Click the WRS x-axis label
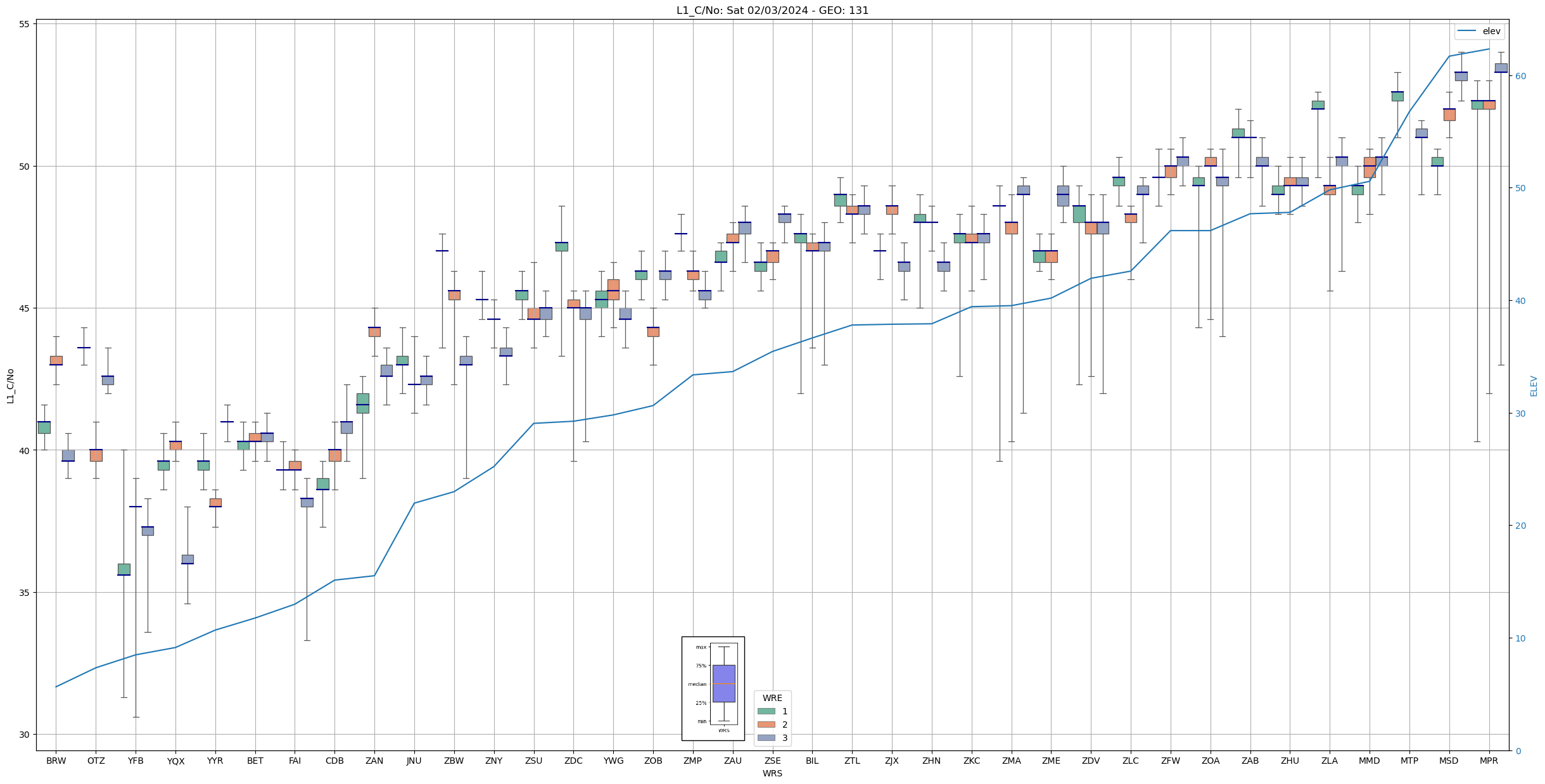Image resolution: width=1545 pixels, height=784 pixels. pyautogui.click(x=772, y=773)
